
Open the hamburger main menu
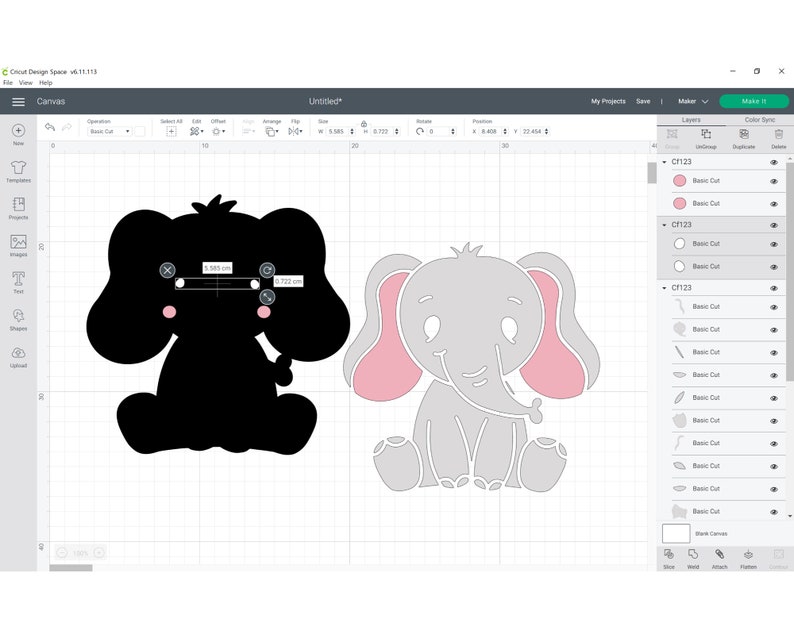coord(18,102)
